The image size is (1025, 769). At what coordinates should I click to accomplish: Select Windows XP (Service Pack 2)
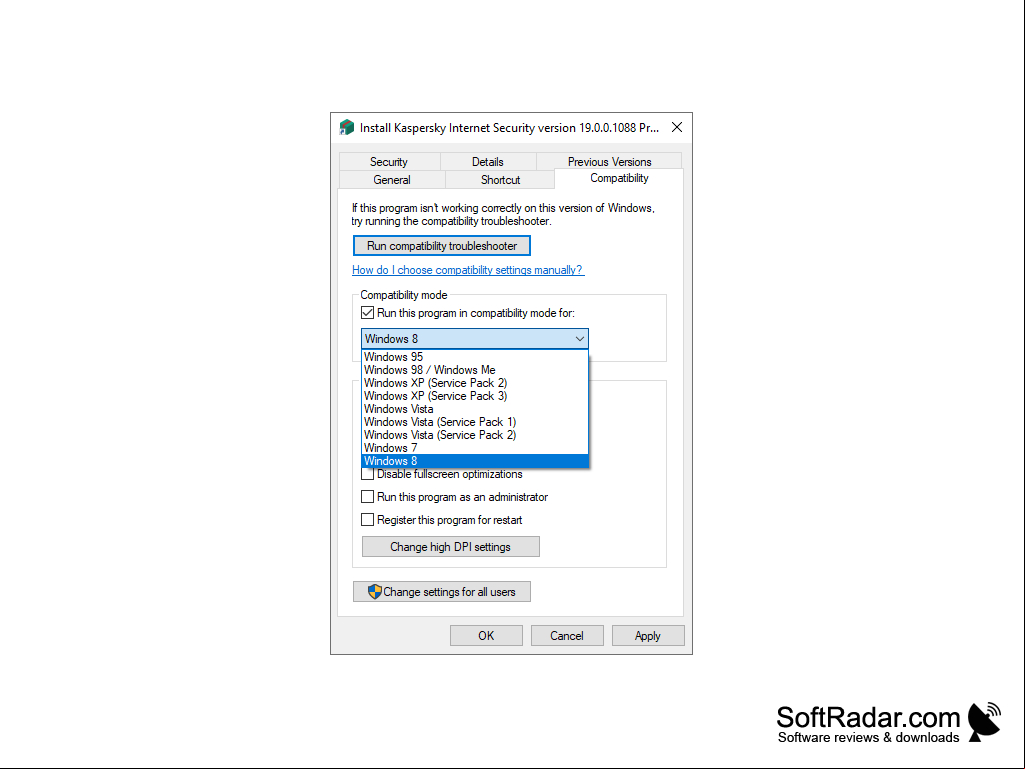(x=475, y=383)
